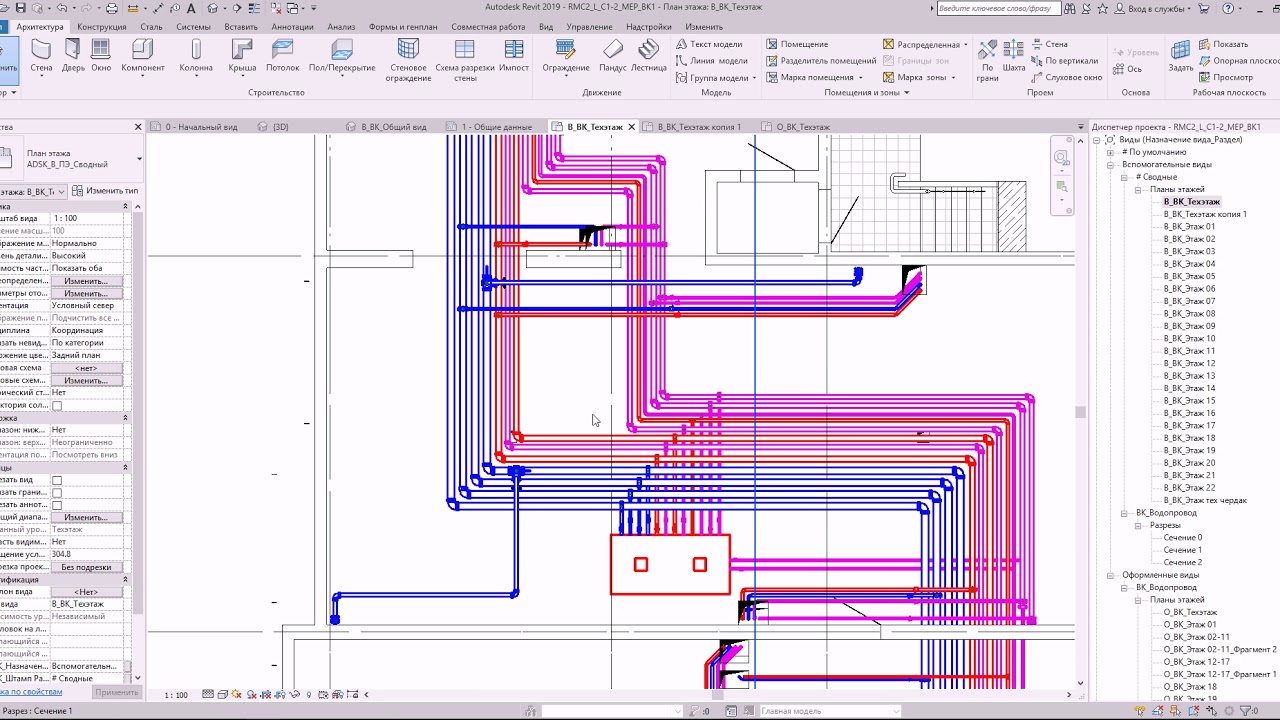Viewport: 1280px width, 720px height.
Task: Click the Изменить button next to секущий диапазон
Action: pyautogui.click(x=86, y=517)
